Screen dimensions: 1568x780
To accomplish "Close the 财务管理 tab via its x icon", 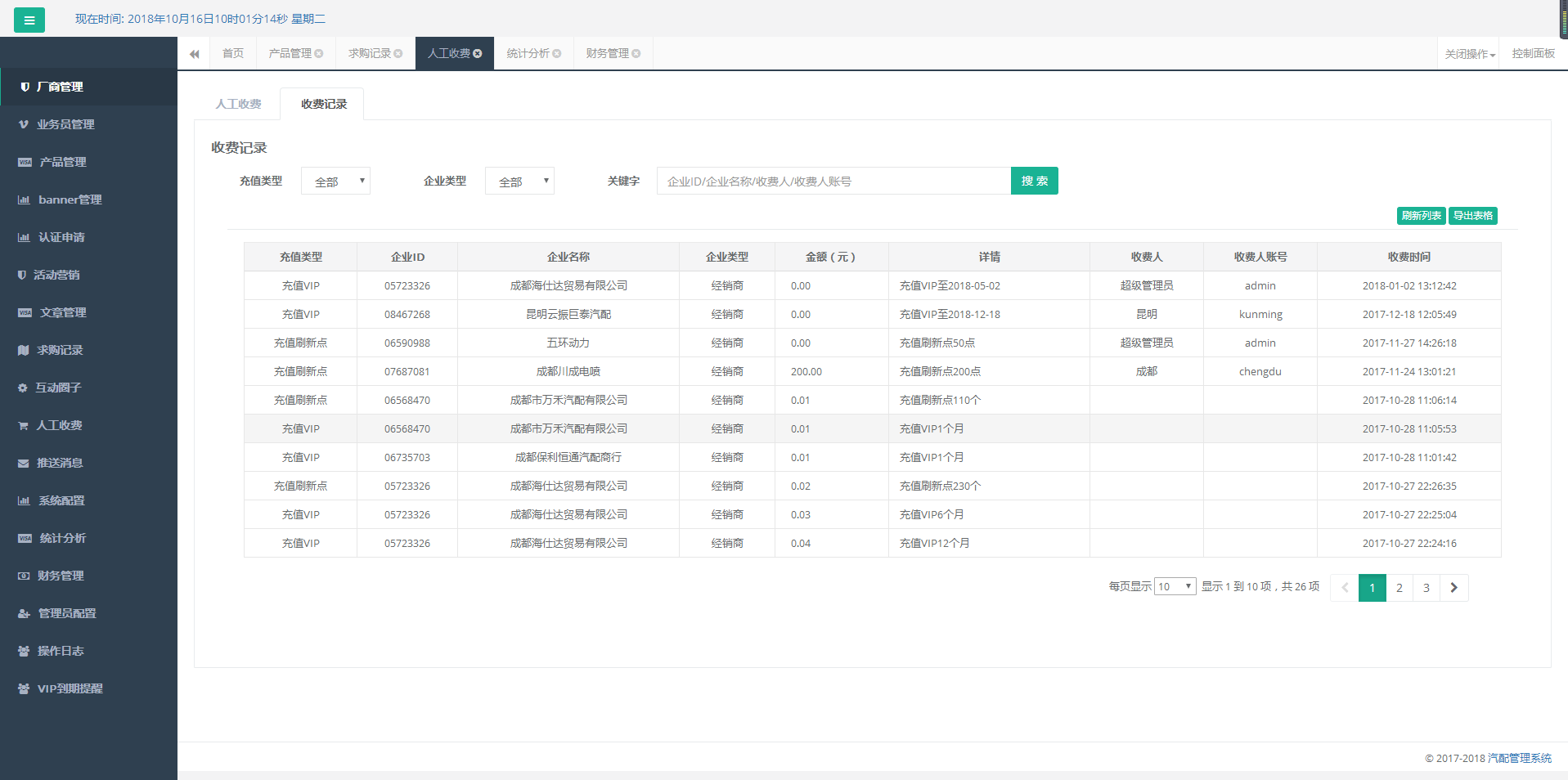I will point(636,54).
